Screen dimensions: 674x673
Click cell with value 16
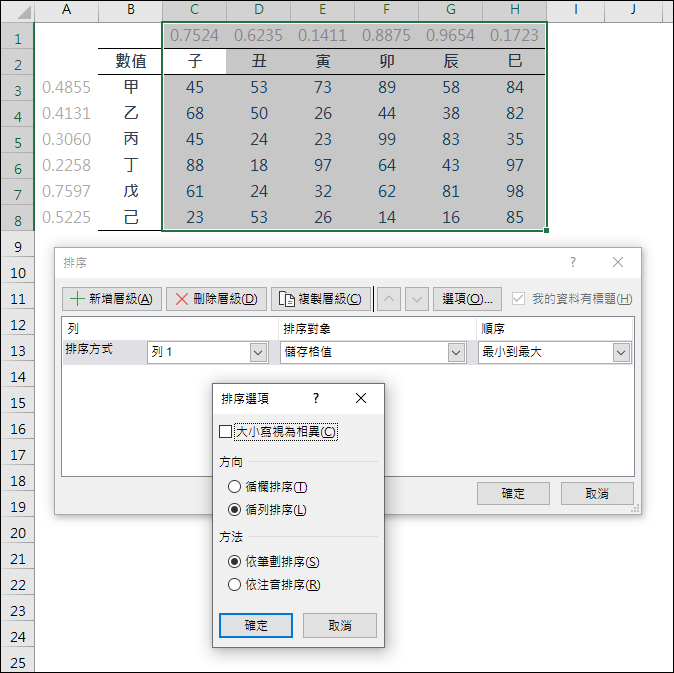(450, 217)
